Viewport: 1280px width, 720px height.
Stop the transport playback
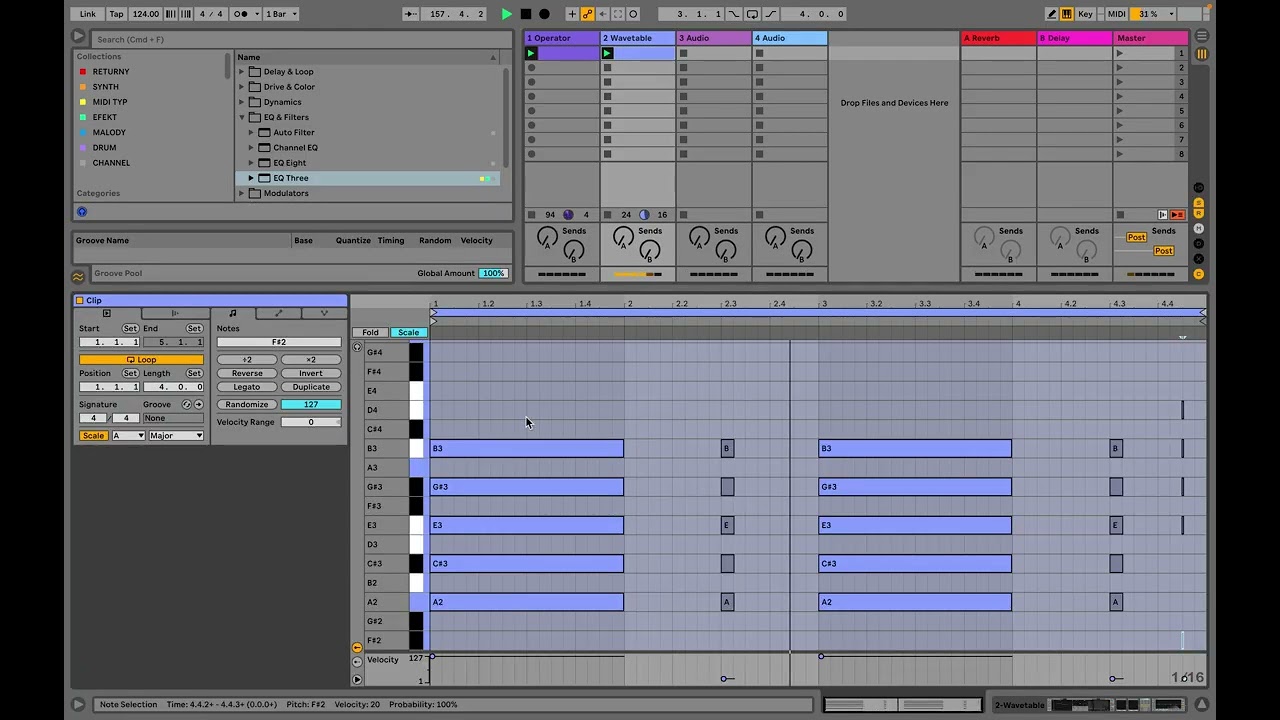525,14
